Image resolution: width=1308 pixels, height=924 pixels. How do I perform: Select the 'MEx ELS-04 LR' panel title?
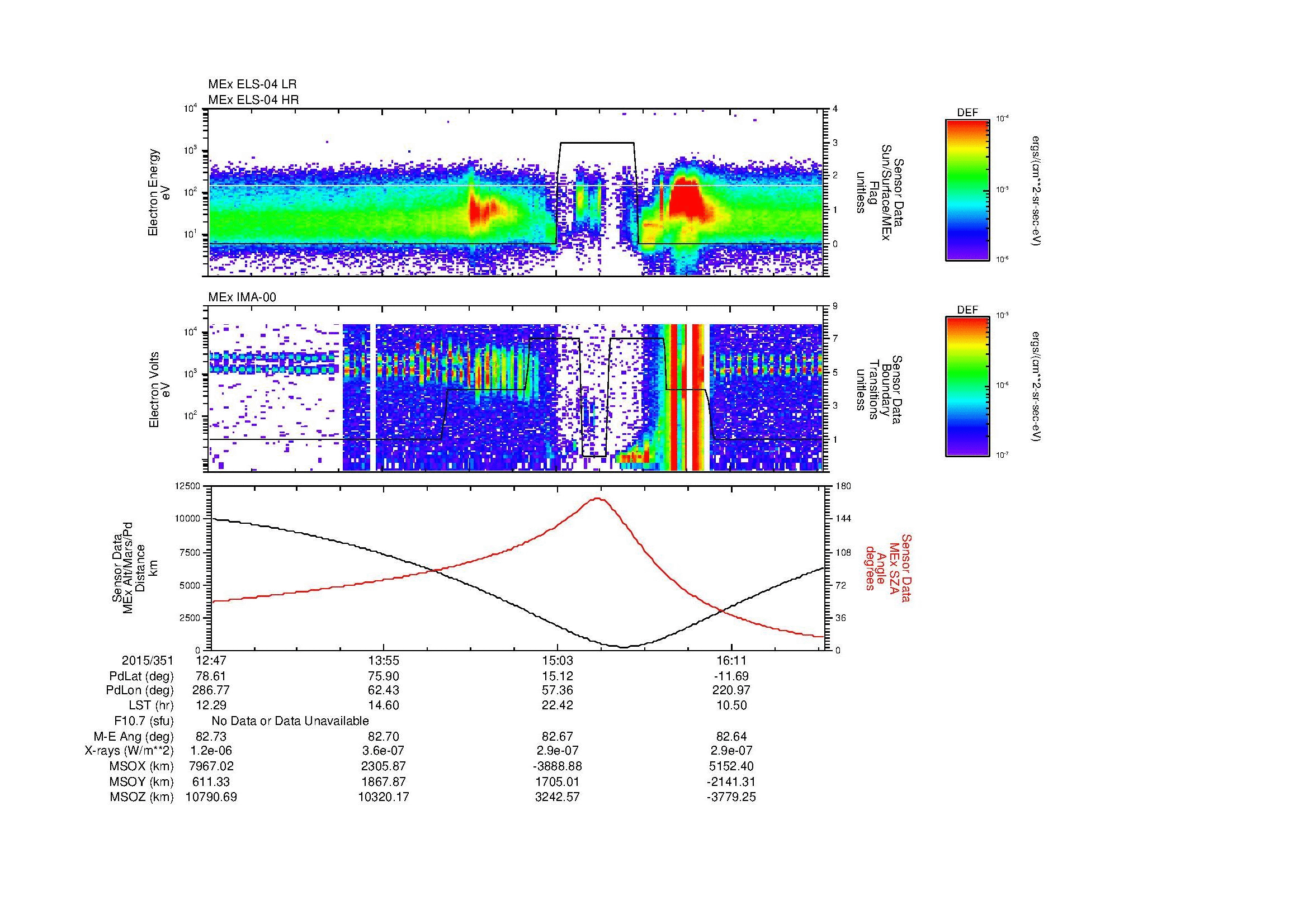click(x=252, y=84)
